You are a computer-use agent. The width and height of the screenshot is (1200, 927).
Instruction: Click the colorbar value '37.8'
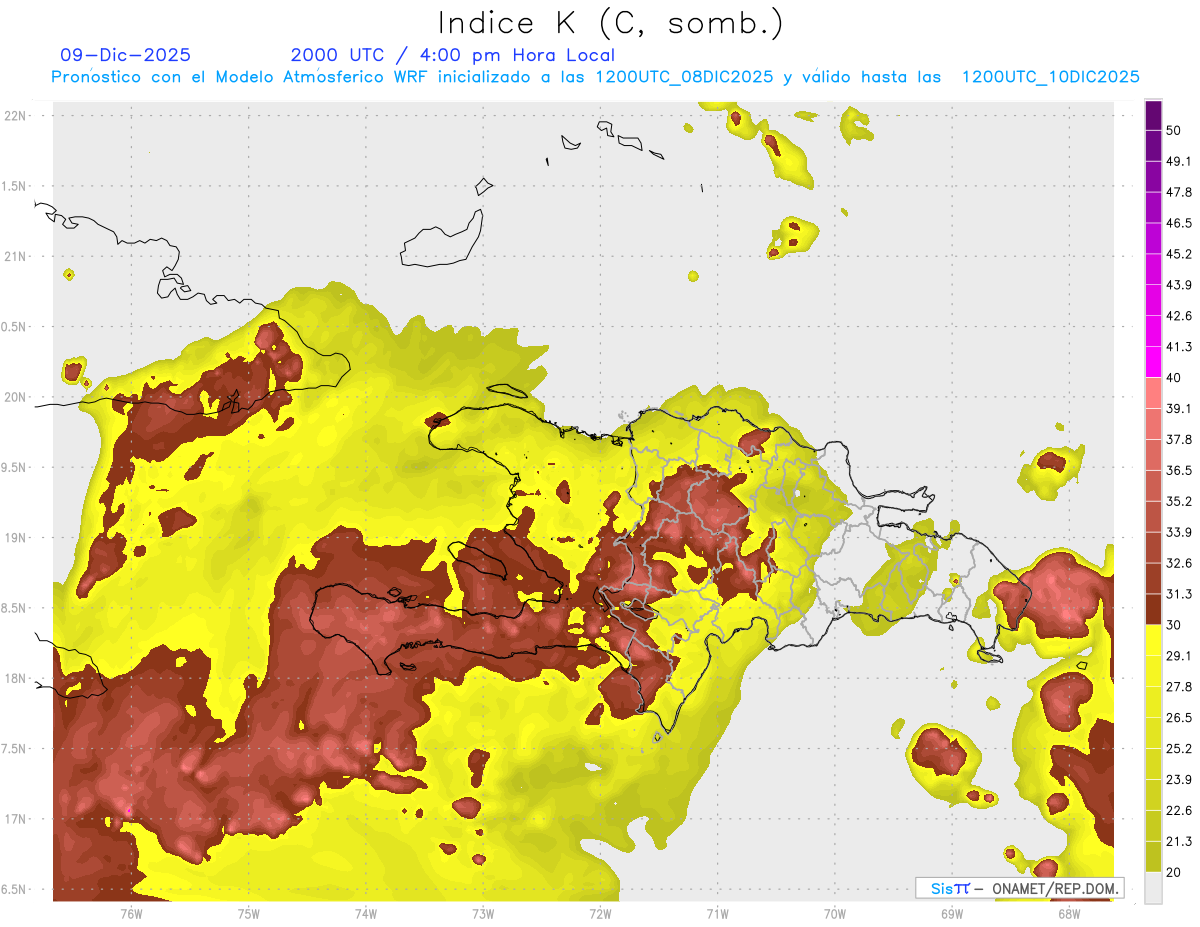[x=1178, y=440]
